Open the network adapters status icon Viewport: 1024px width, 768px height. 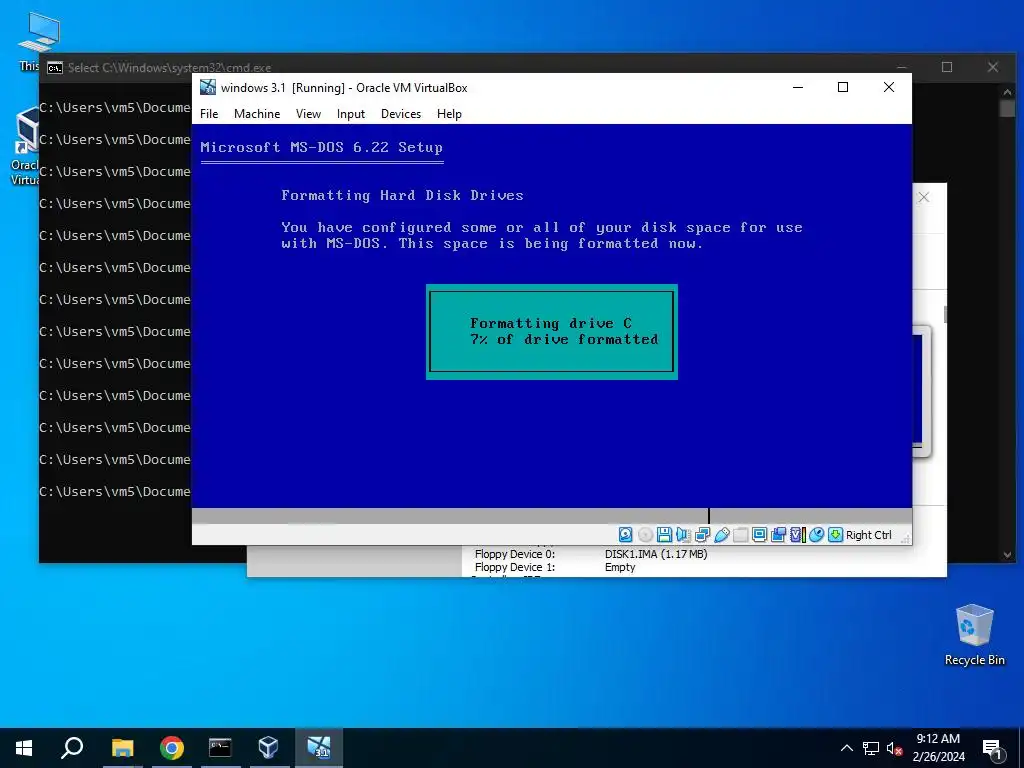(x=702, y=535)
